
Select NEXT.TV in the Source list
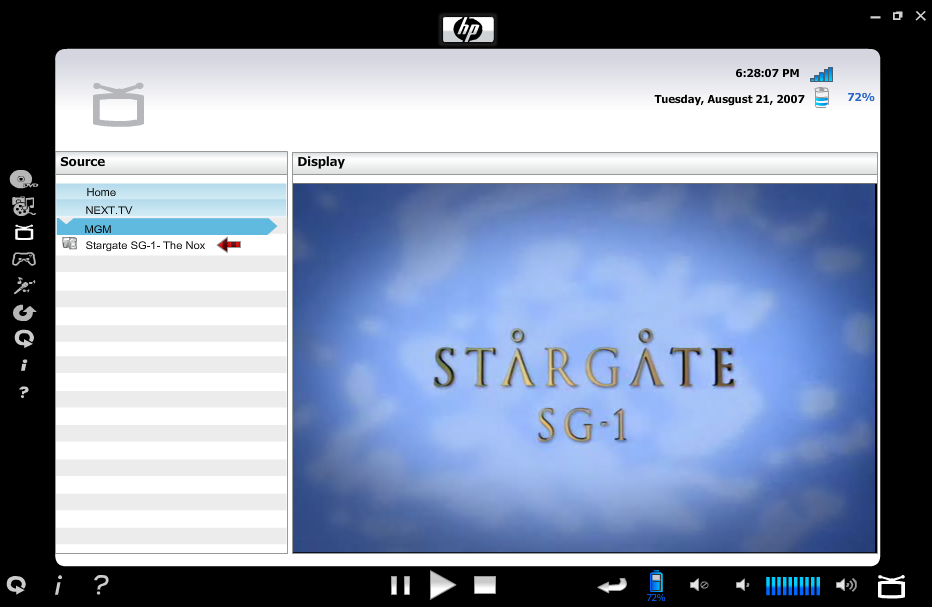(x=171, y=210)
